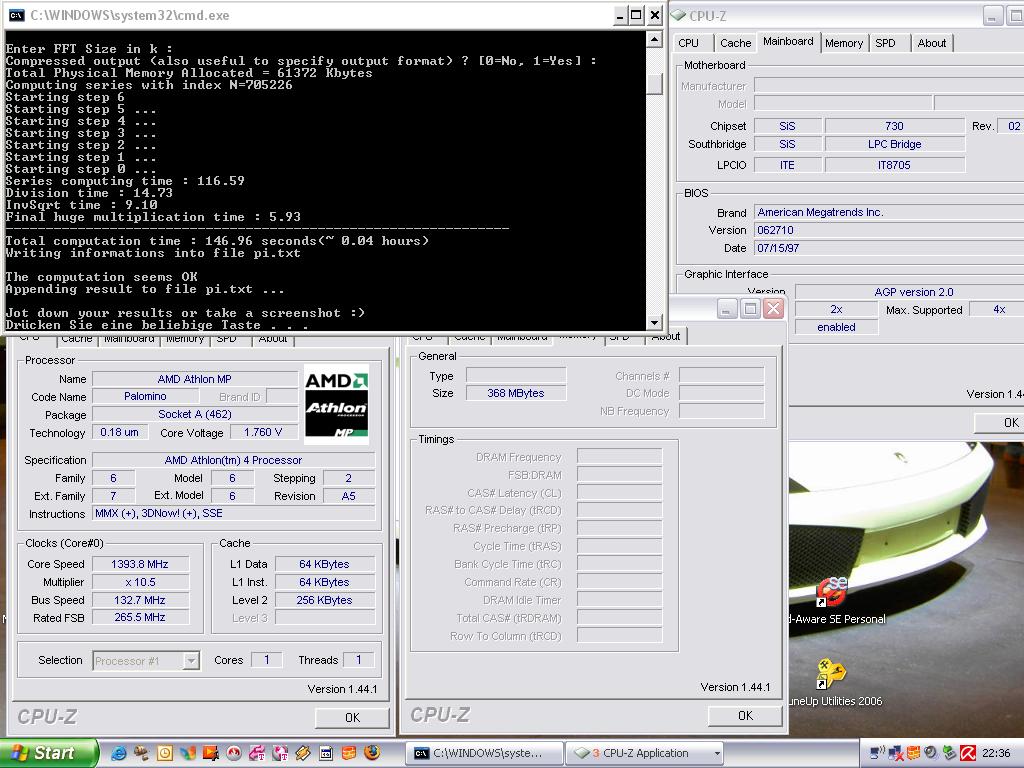Click the Southbridge value LPC Bridge
Viewport: 1024px width, 768px height.
pos(895,144)
